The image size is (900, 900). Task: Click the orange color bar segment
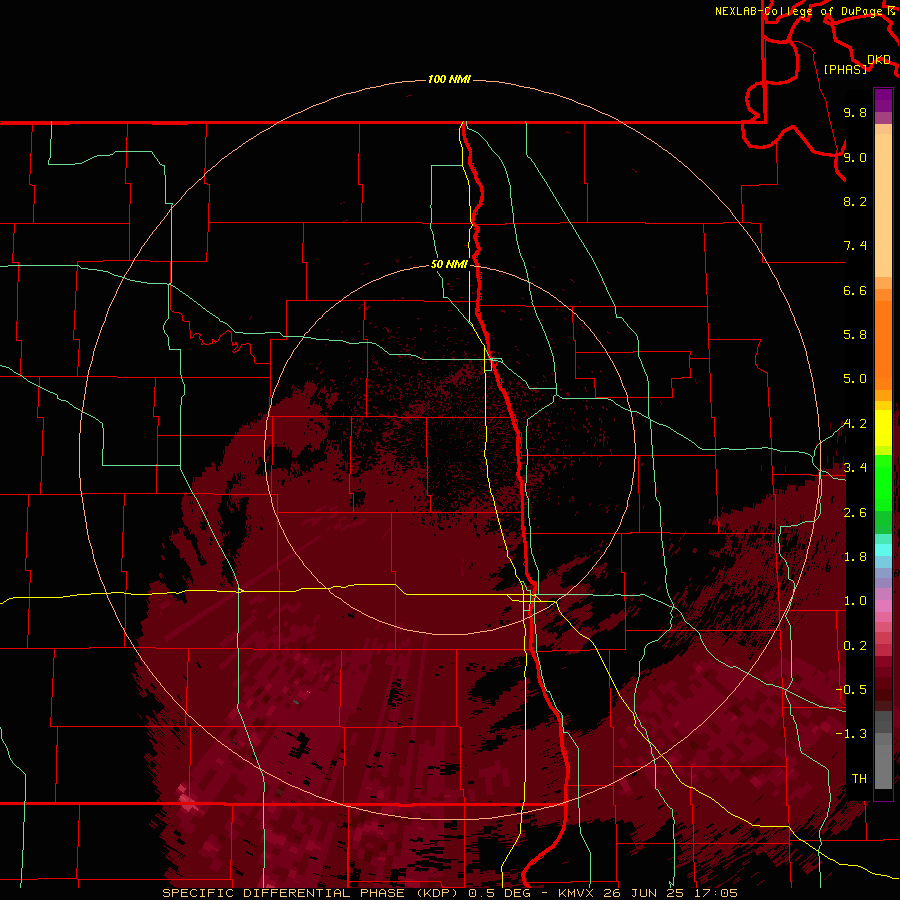883,346
